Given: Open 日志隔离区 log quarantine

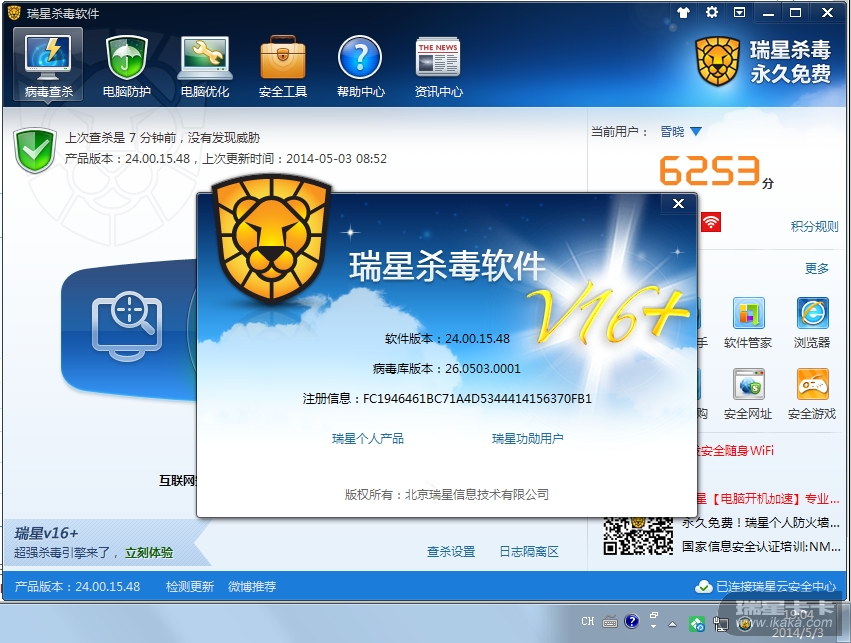Looking at the screenshot, I should tap(529, 551).
